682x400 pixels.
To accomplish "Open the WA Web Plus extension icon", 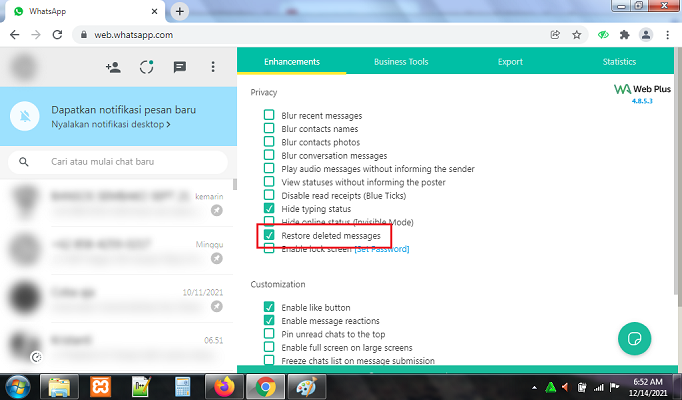I will tap(603, 35).
